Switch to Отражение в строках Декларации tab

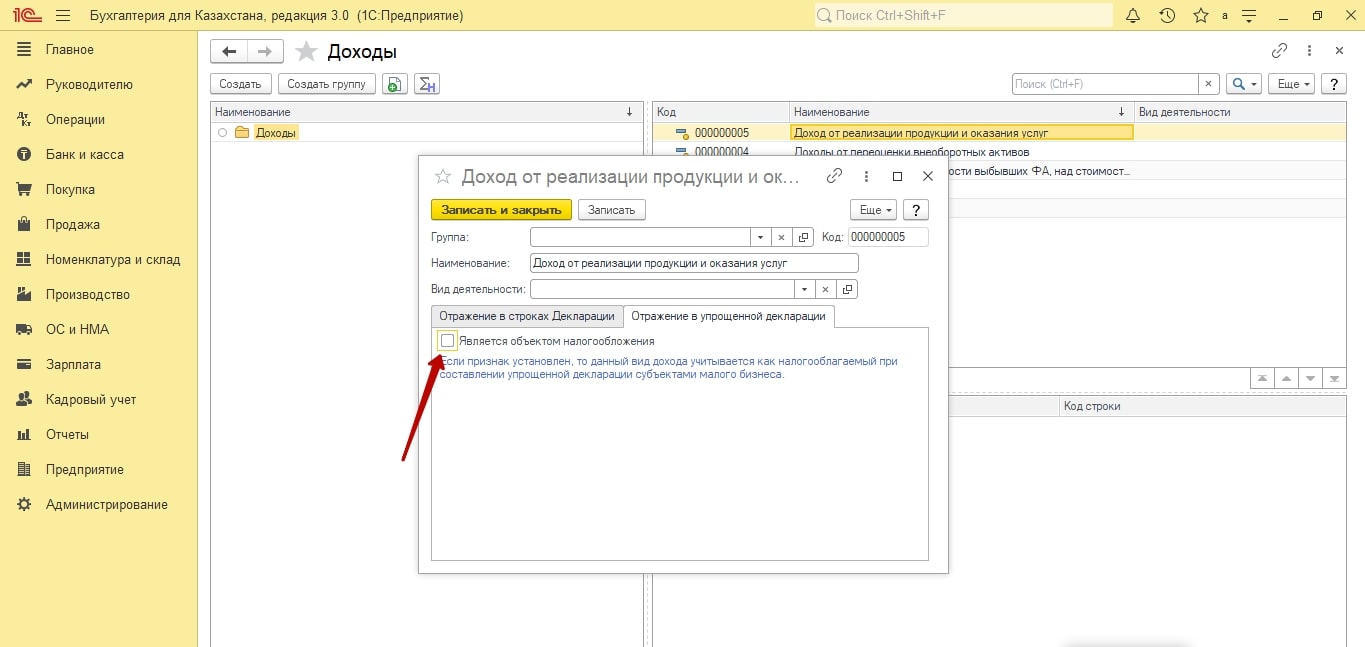coord(526,316)
